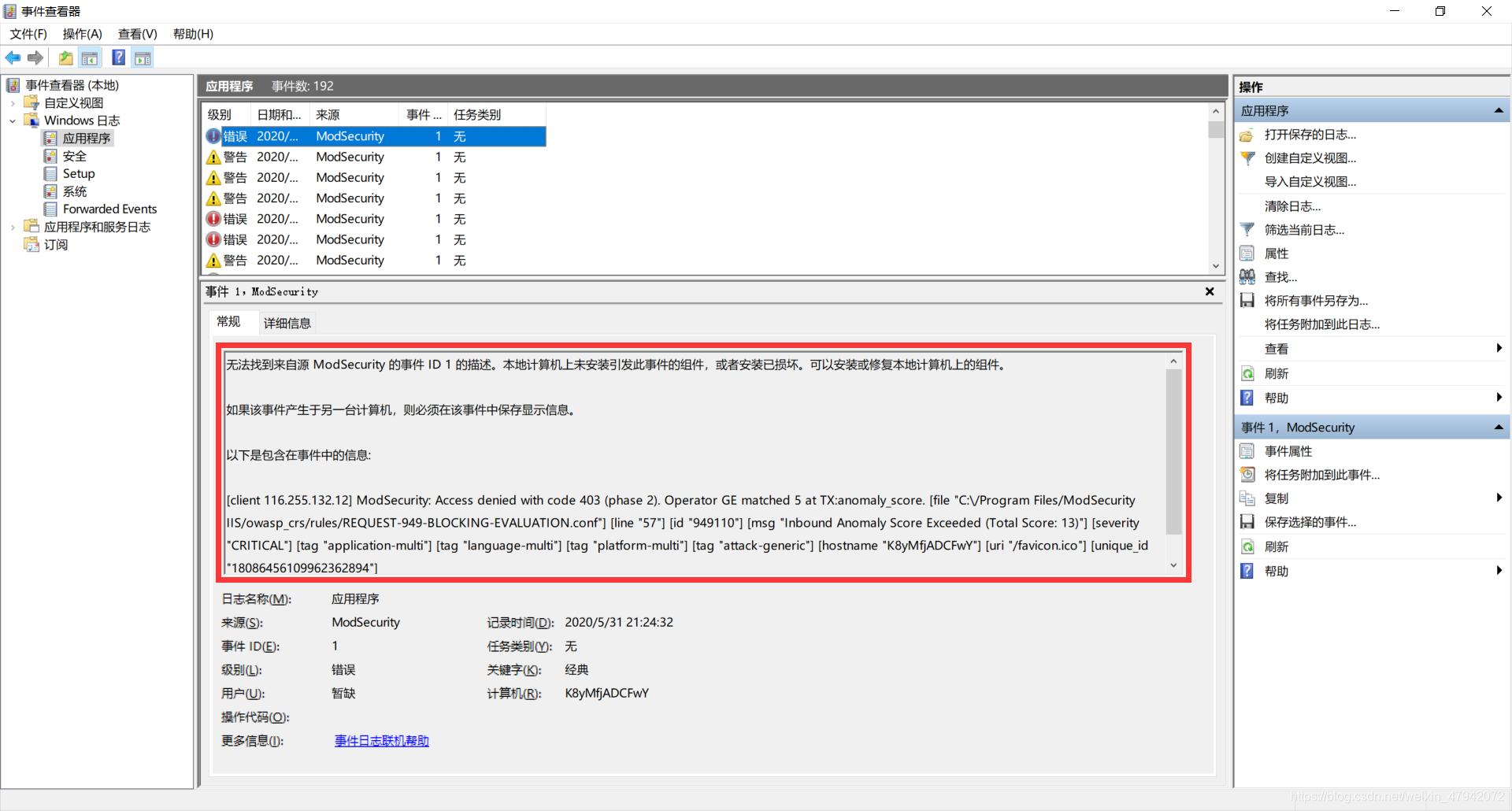Click the event list scroll-down arrow
Viewport: 1512px width, 811px height.
tap(1216, 266)
